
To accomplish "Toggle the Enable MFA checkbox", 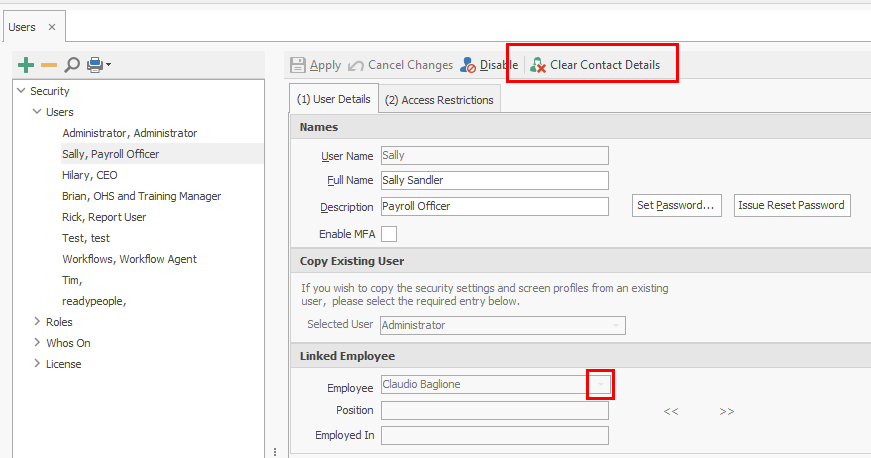I will pyautogui.click(x=389, y=234).
